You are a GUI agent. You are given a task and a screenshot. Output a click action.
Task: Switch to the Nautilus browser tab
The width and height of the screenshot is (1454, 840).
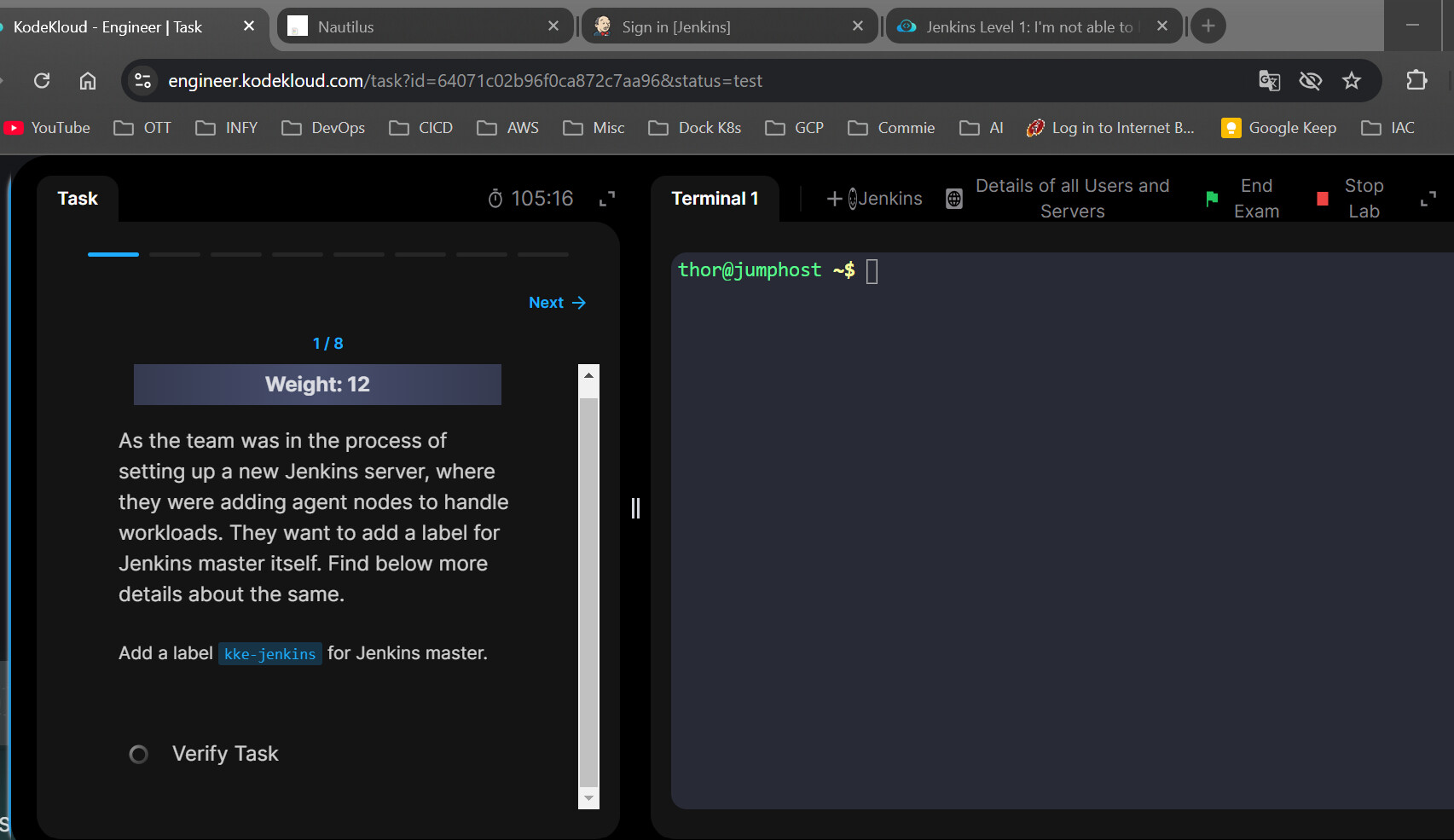(345, 27)
